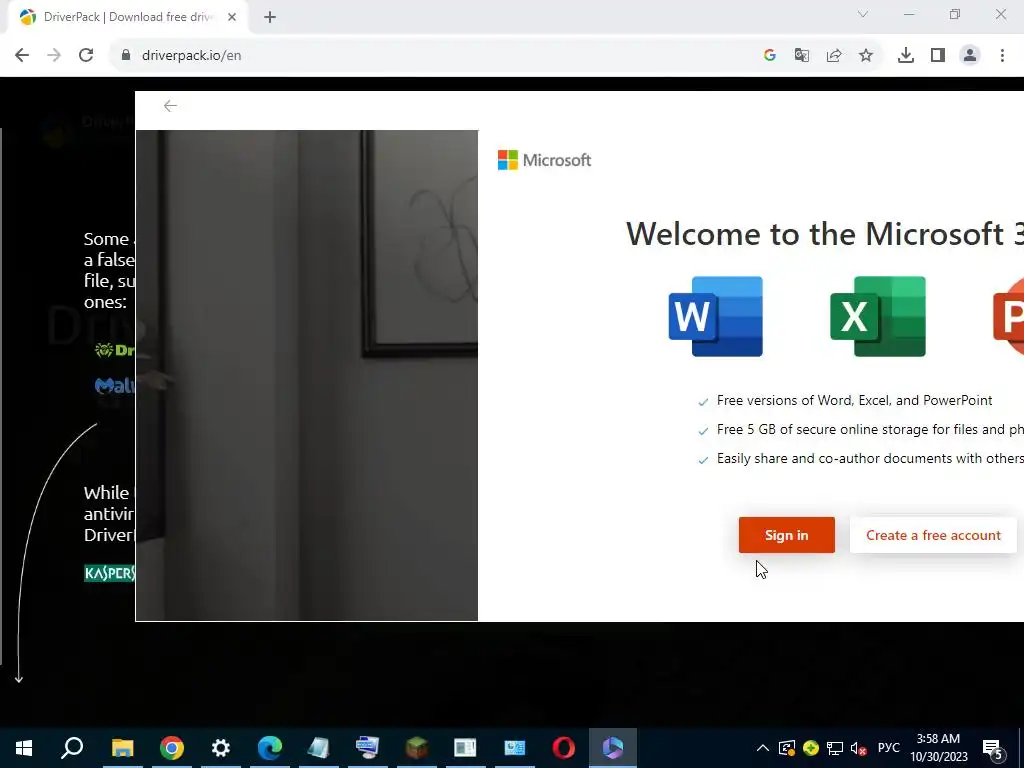The width and height of the screenshot is (1024, 768).
Task: Open File Explorer from the taskbar
Action: [x=122, y=748]
